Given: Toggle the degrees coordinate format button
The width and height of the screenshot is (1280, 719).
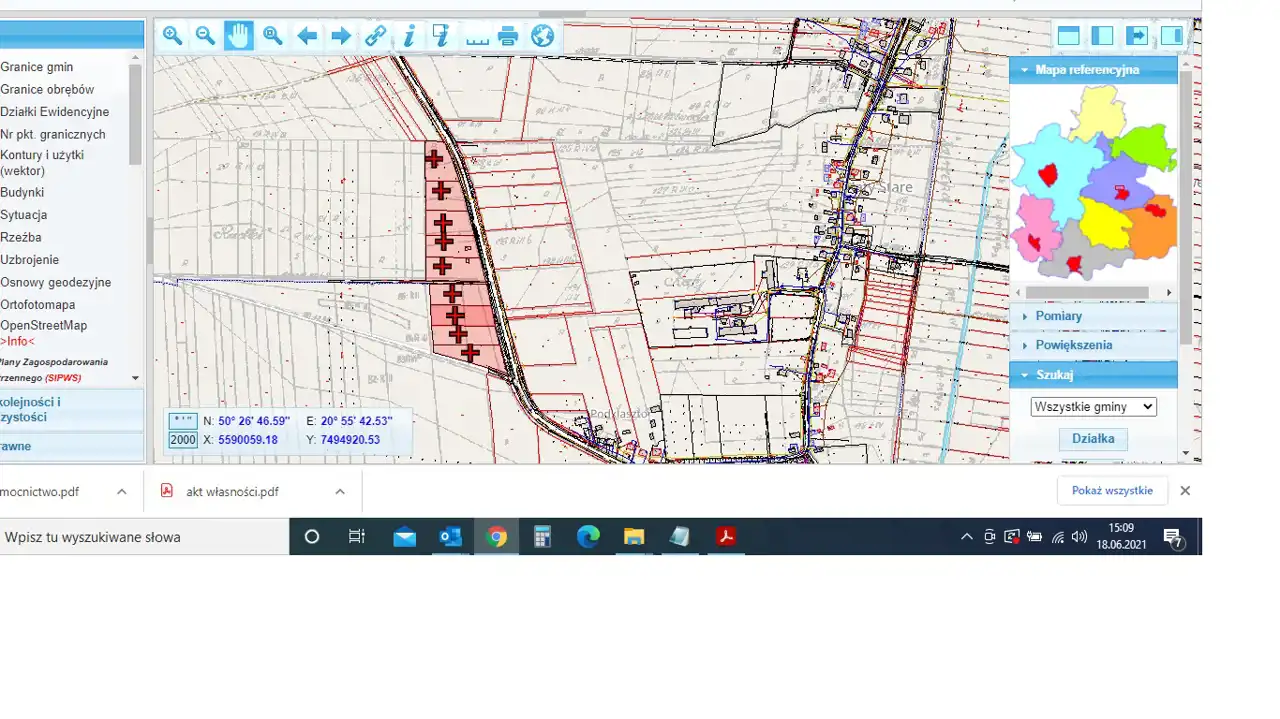Looking at the screenshot, I should pos(183,421).
